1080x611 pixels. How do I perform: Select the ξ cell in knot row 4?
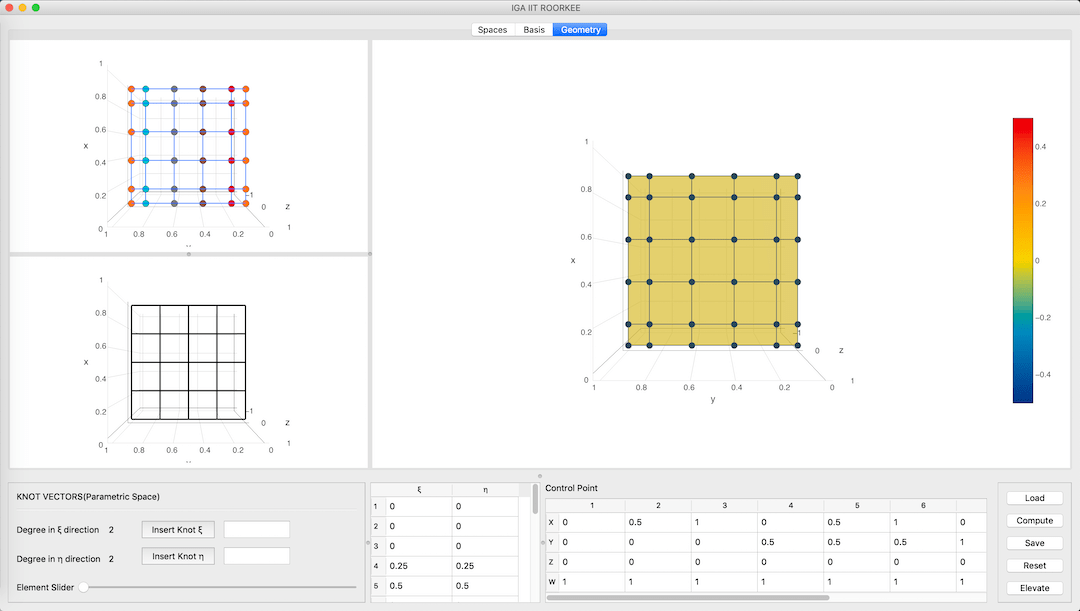(418, 566)
